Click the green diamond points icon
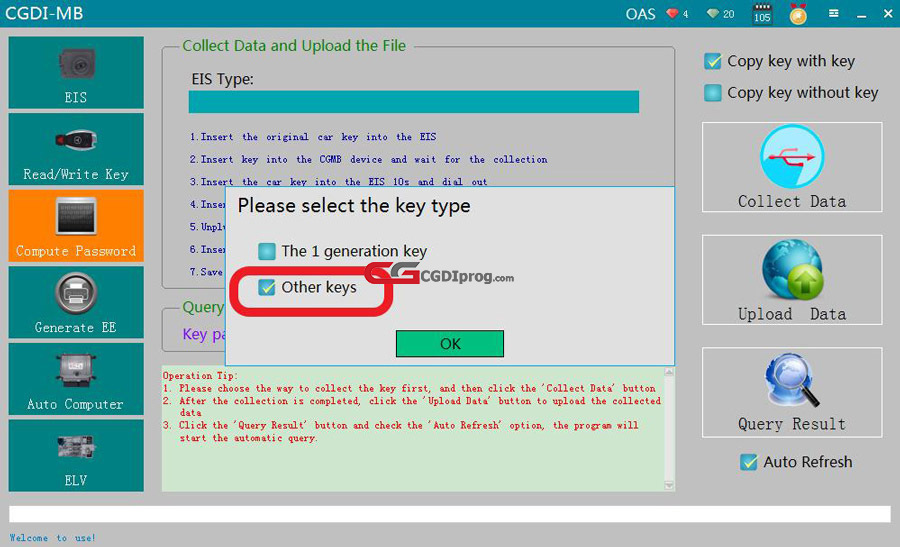This screenshot has height=547, width=900. pyautogui.click(x=713, y=13)
